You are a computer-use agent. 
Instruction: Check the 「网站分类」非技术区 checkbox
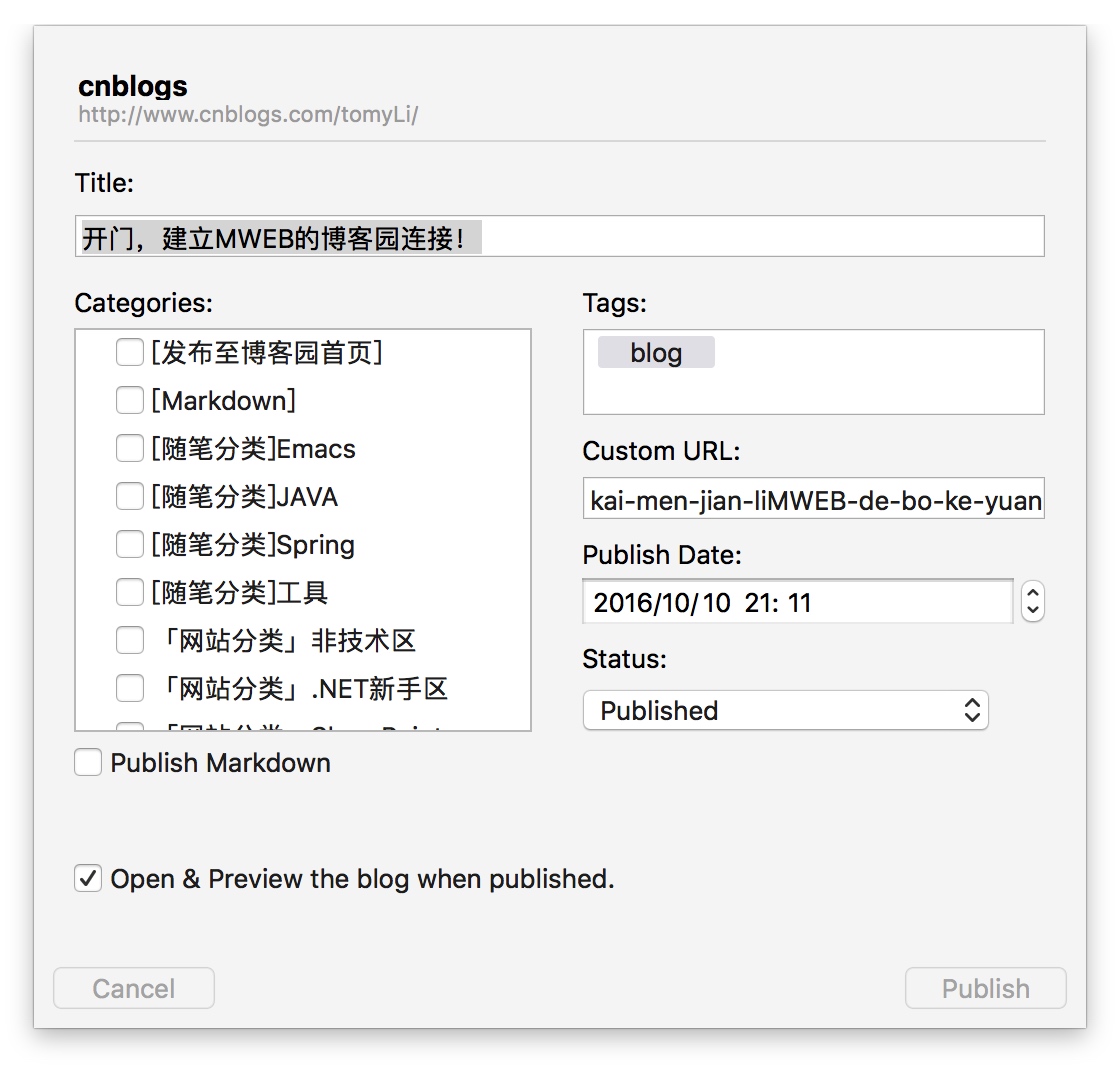129,640
